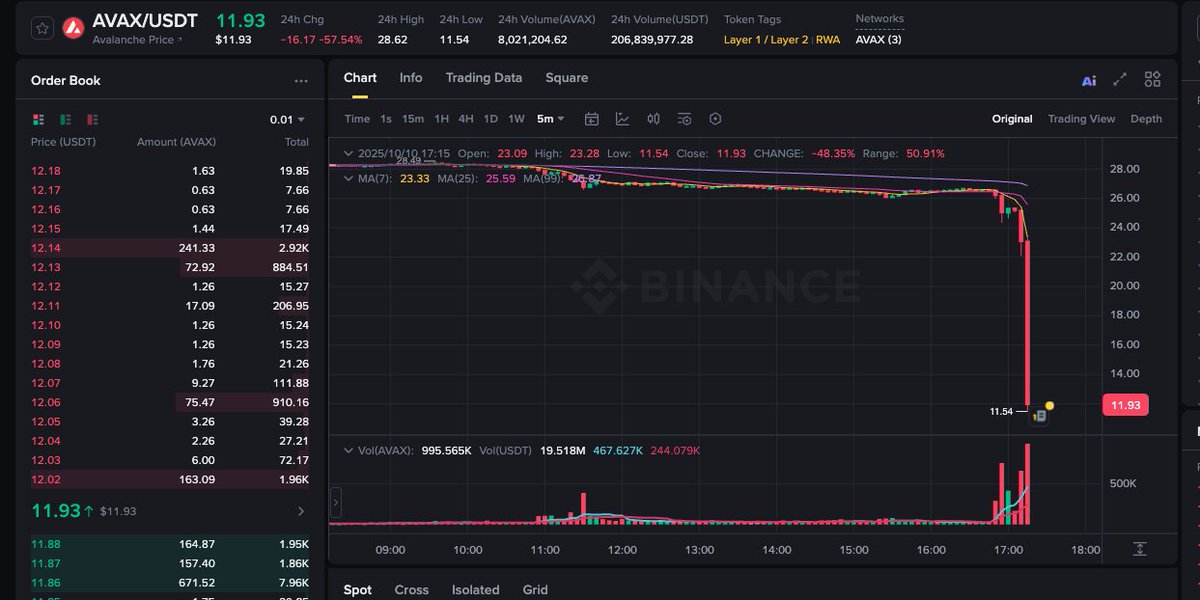Open the chart calendar date picker icon
This screenshot has width=1200, height=600.
591,119
